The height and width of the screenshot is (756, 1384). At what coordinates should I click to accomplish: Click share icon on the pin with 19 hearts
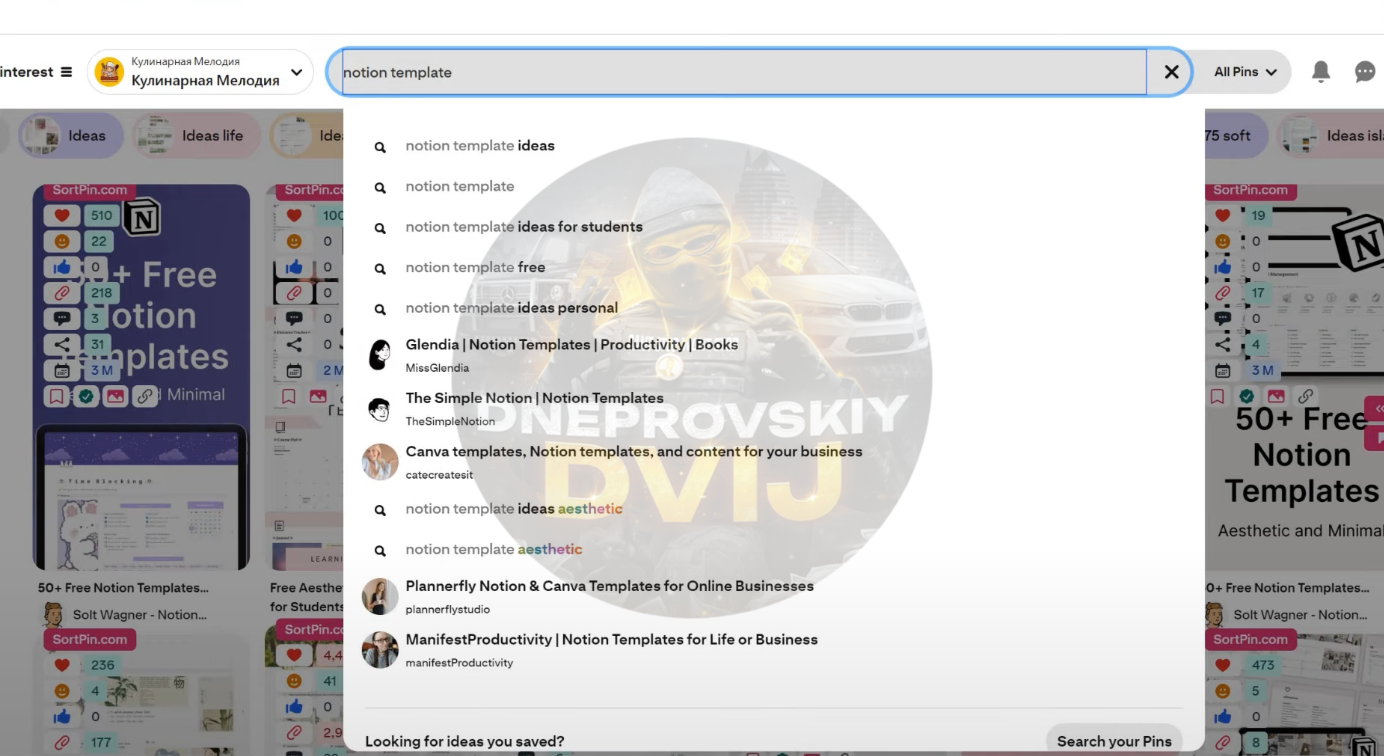(1223, 344)
